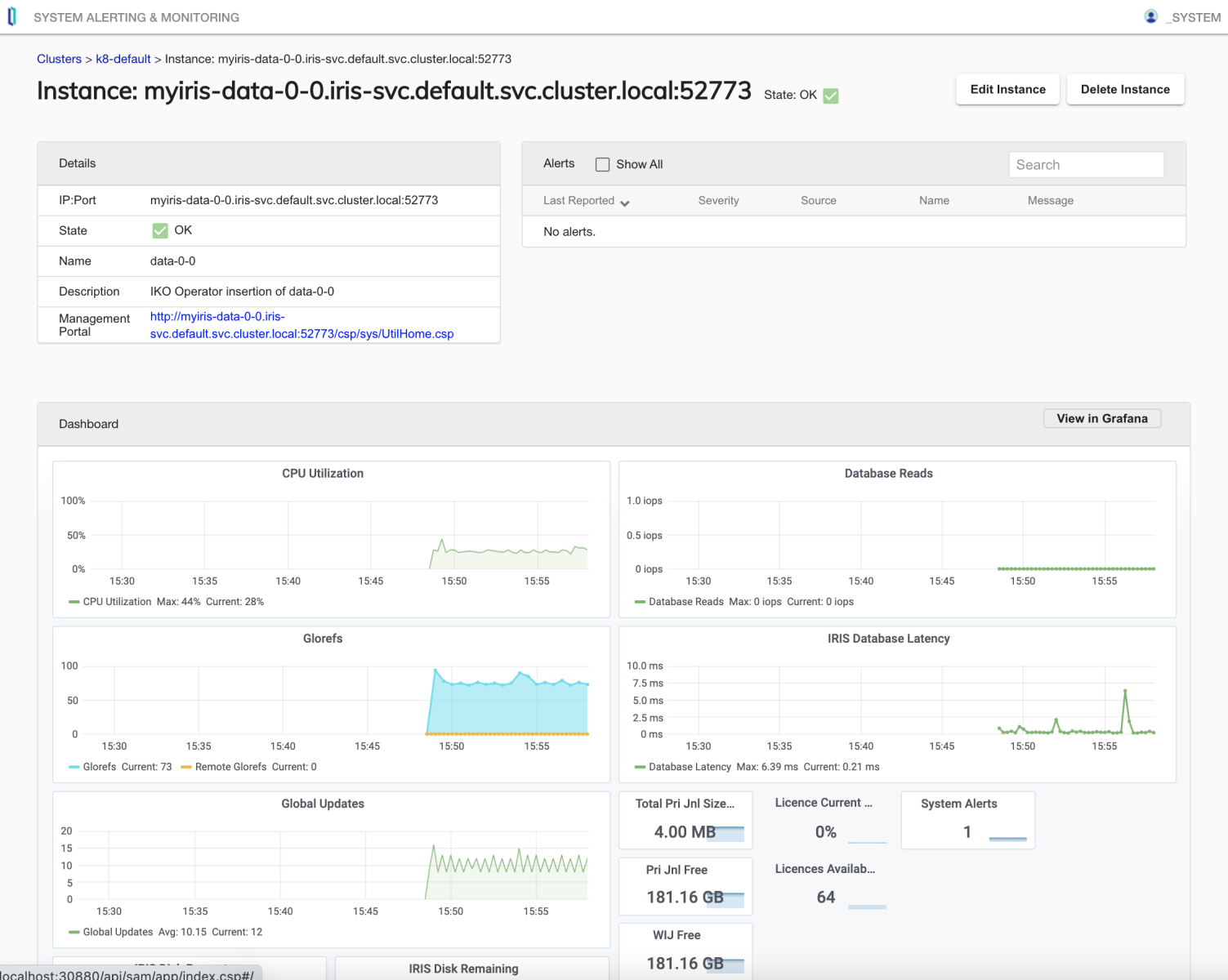Open the k8-default breadcrumb link
This screenshot has width=1228, height=980.
[123, 59]
